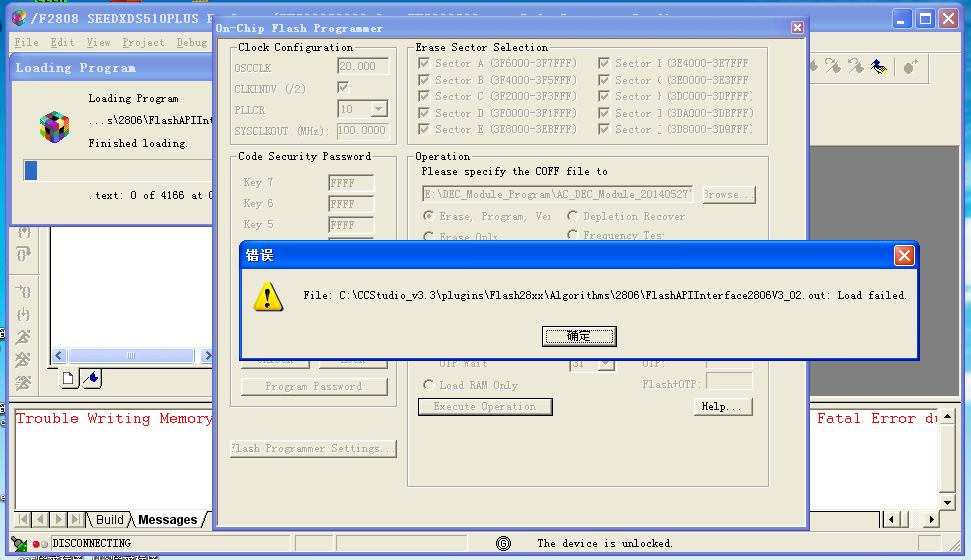Image resolution: width=971 pixels, height=560 pixels.
Task: Click the Help... button
Action: coord(721,406)
